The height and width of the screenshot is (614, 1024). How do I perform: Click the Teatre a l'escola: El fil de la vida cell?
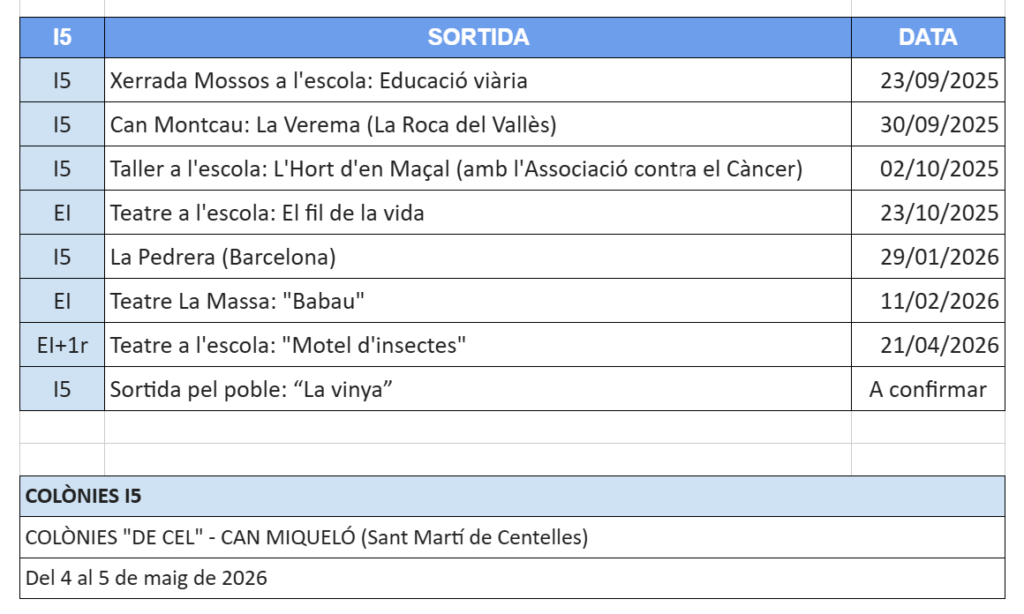click(x=274, y=213)
